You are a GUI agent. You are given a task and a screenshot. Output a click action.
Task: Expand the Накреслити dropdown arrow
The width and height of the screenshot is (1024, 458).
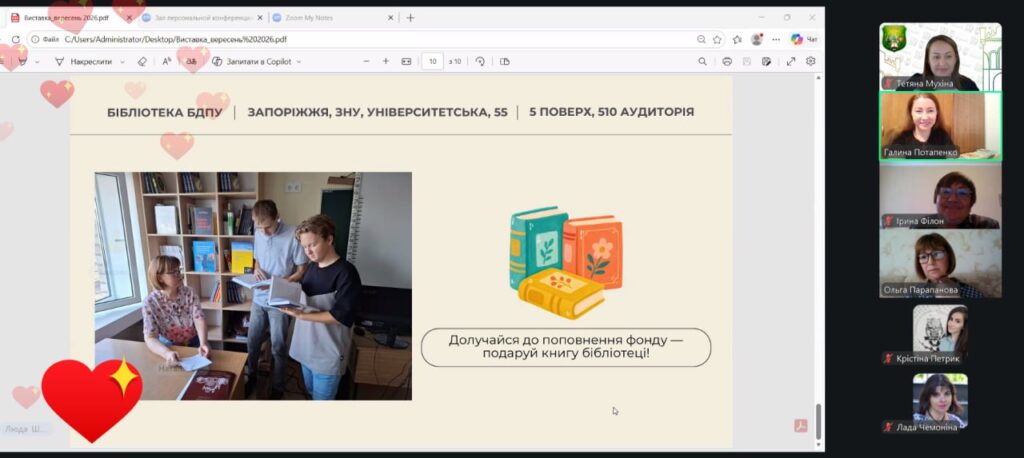122,61
